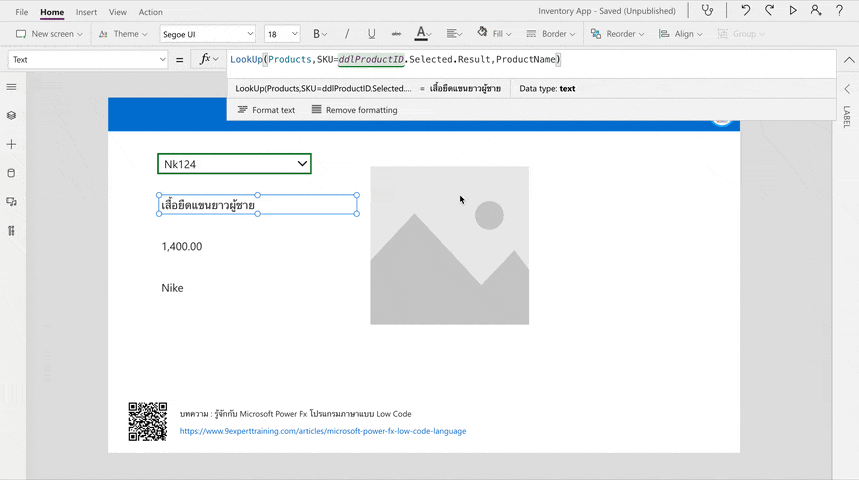Viewport: 859px width, 480px height.
Task: Open the New screen dropdown
Action: (x=49, y=34)
